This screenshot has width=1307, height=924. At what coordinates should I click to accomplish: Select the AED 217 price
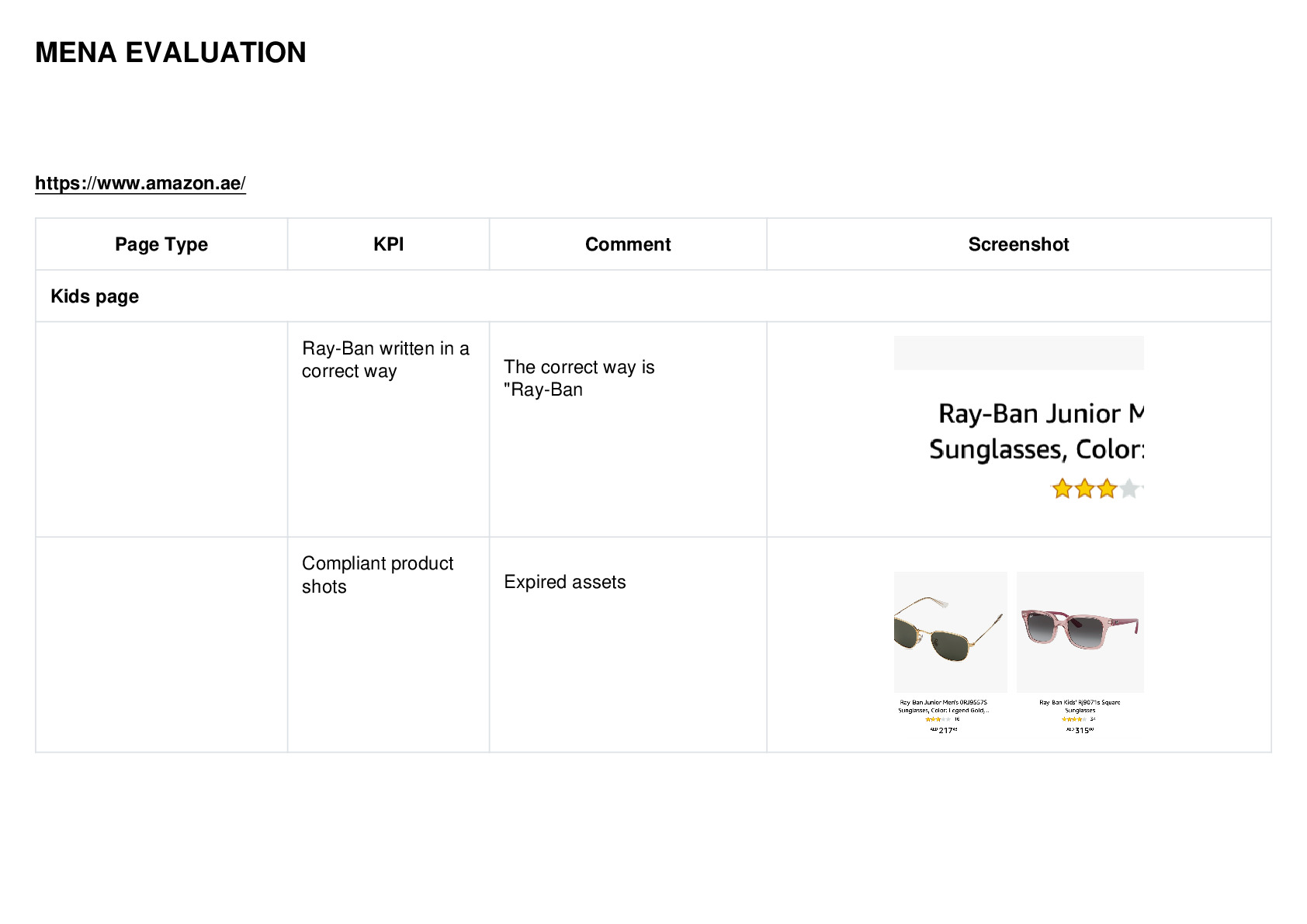(x=944, y=730)
